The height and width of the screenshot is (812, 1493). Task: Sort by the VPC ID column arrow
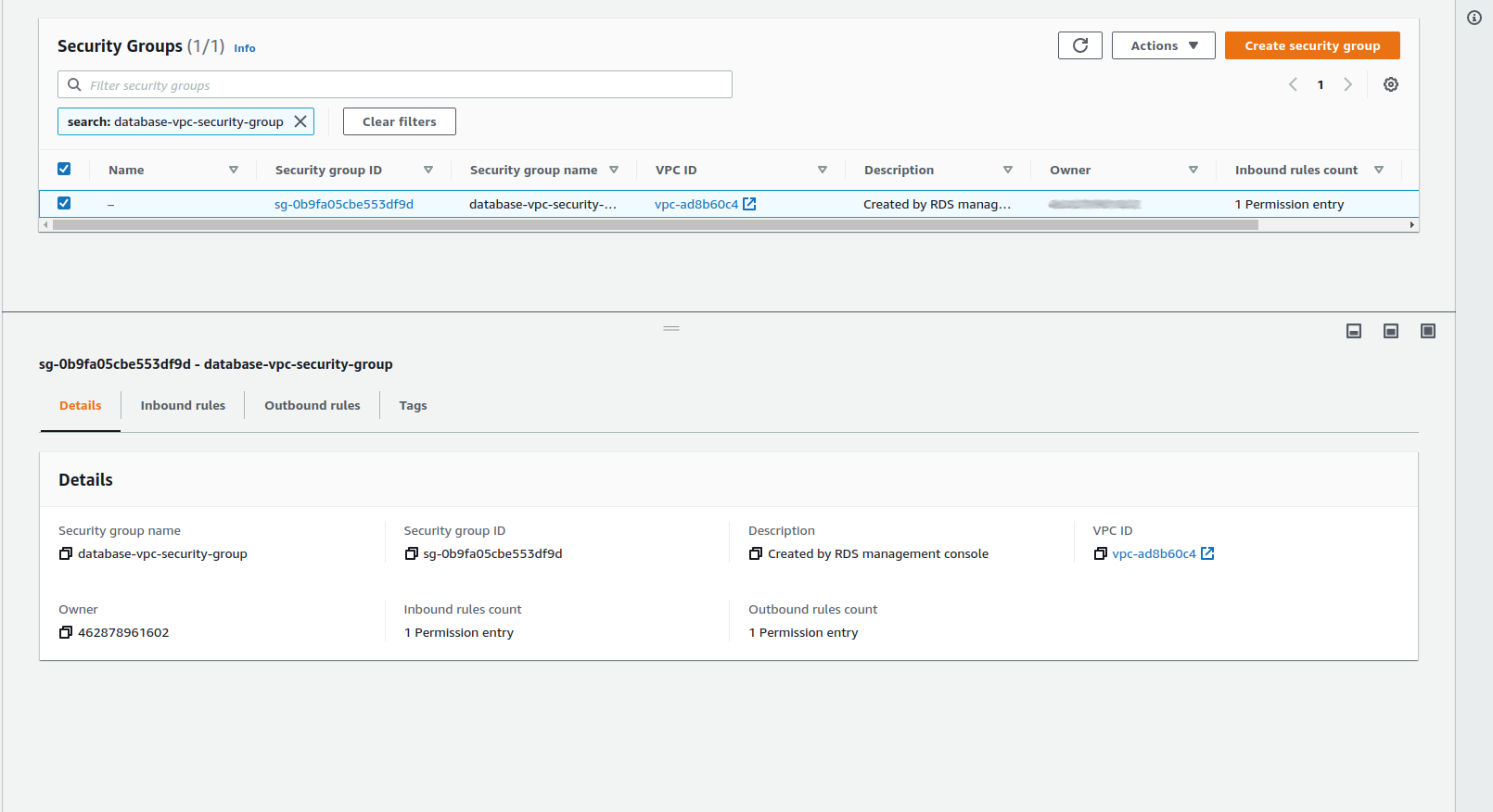(x=822, y=170)
